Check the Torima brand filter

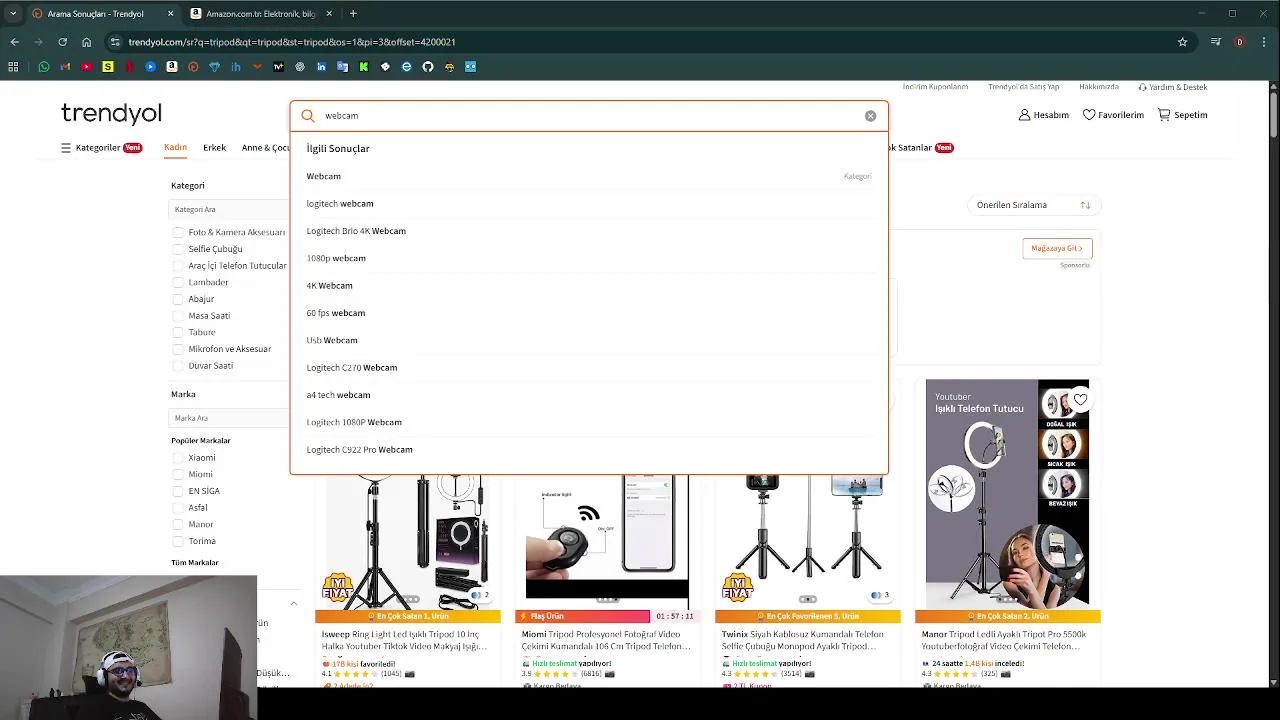(x=178, y=541)
